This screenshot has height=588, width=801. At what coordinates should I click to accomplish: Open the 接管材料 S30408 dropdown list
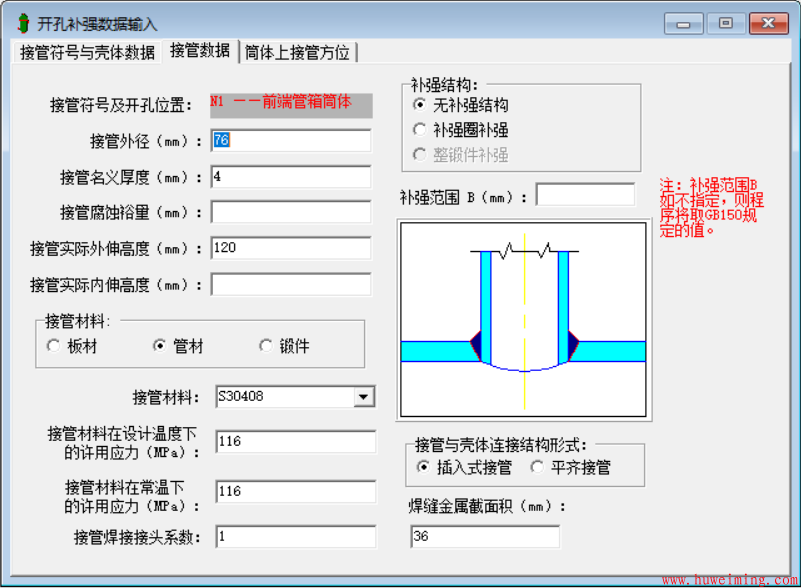click(364, 396)
